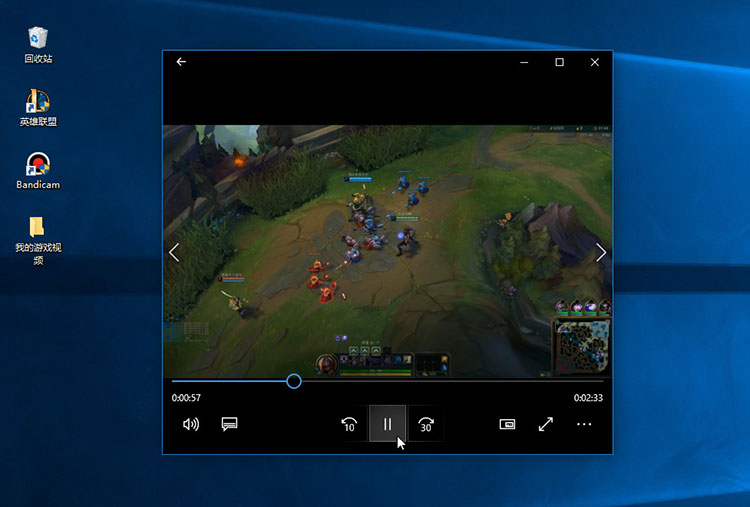Click the total duration 0:02:33

588,398
